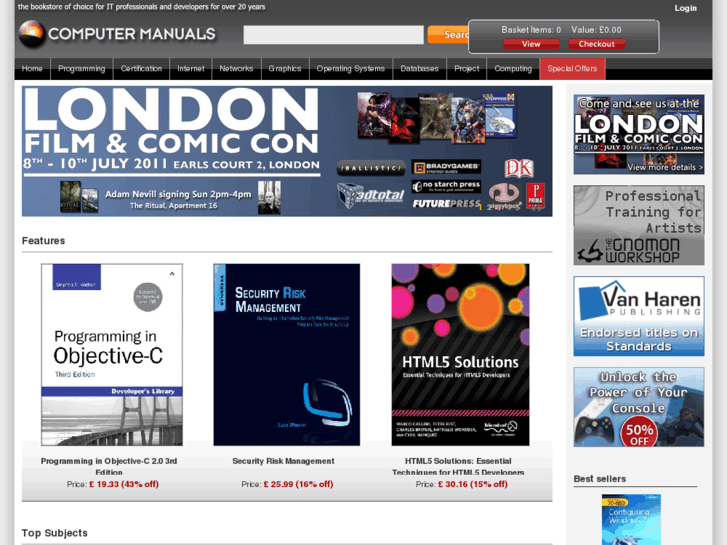Viewport: 727px width, 545px height.
Task: Click HTML5 Solutions: Essential Techniques title link
Action: click(x=458, y=467)
